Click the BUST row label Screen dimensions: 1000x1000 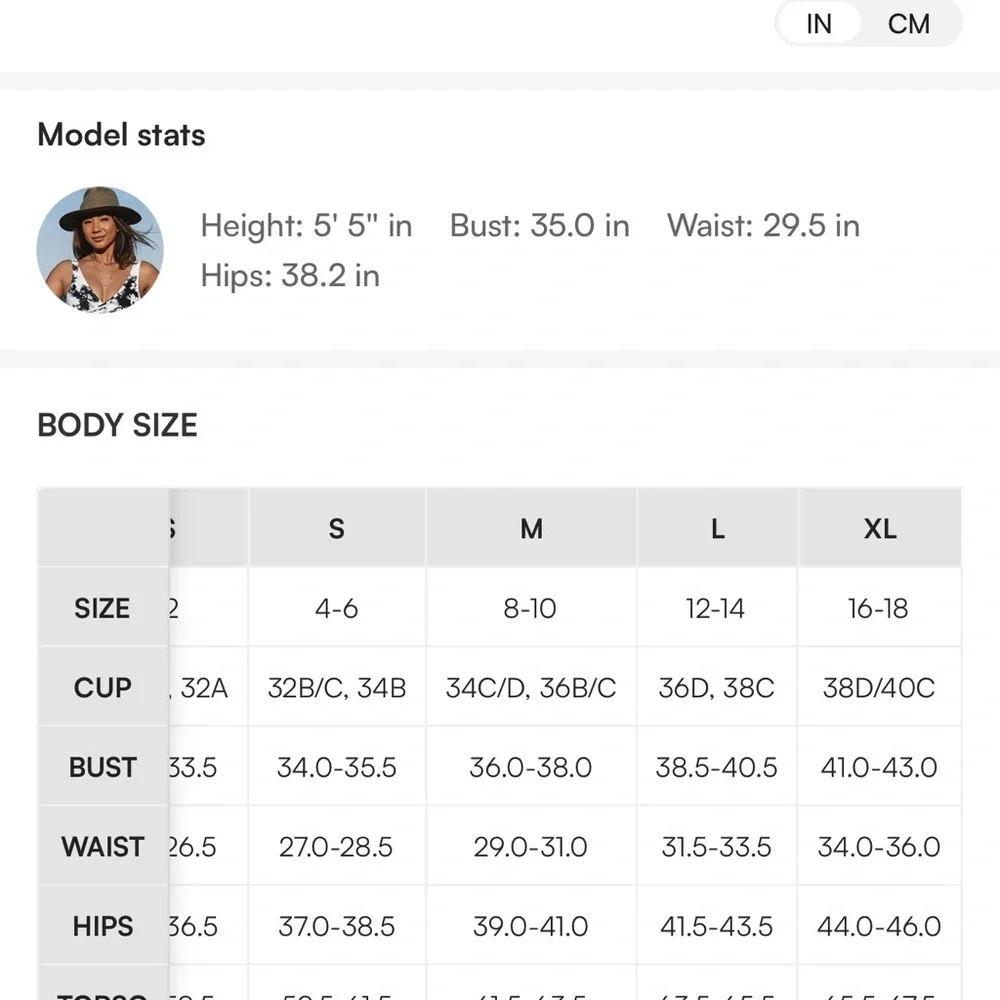102,767
